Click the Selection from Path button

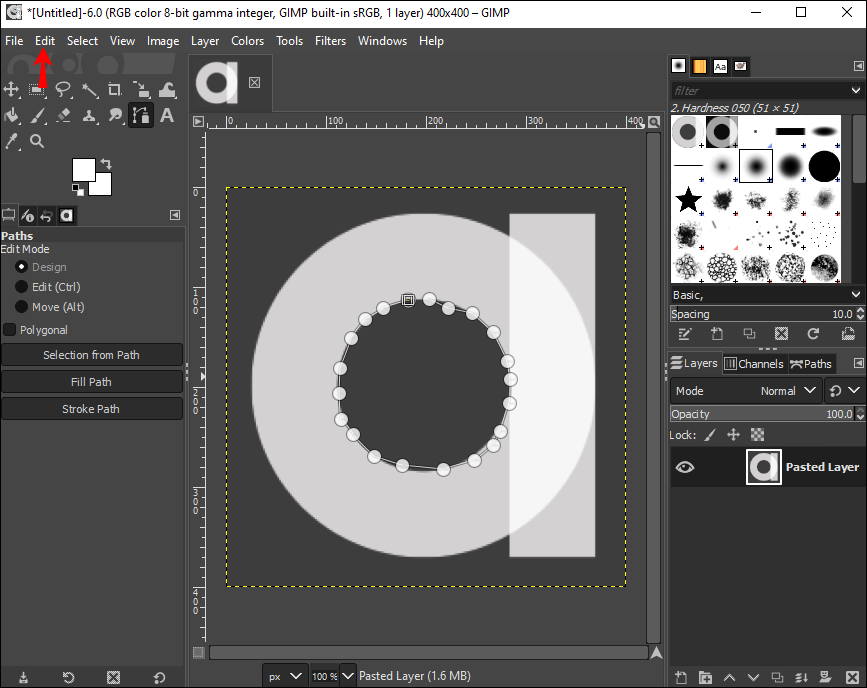coord(92,355)
